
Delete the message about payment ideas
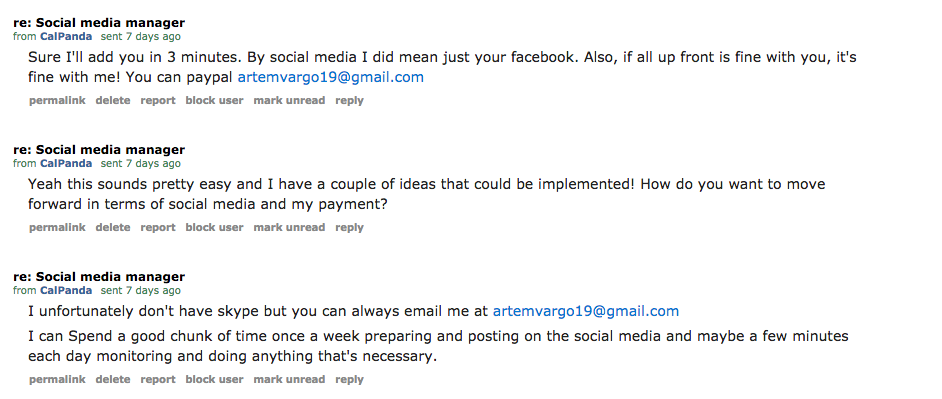(x=113, y=227)
